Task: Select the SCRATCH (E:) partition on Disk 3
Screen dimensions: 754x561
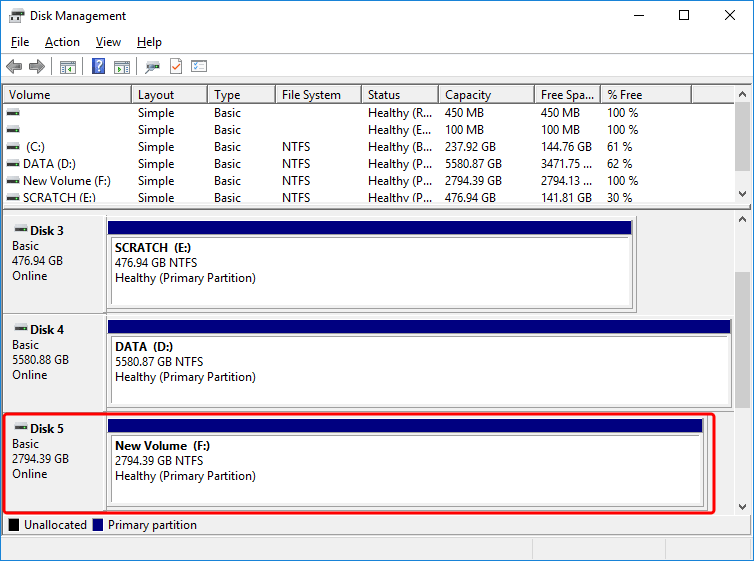Action: 370,270
